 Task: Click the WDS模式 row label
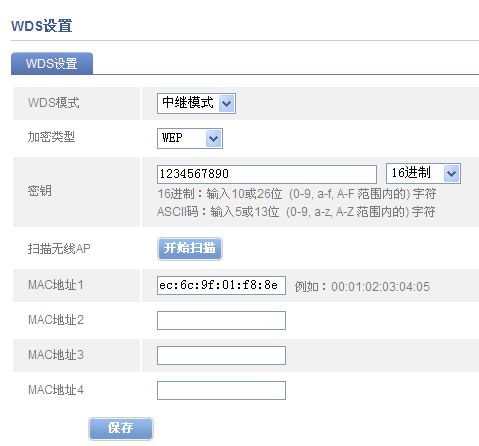click(x=54, y=103)
